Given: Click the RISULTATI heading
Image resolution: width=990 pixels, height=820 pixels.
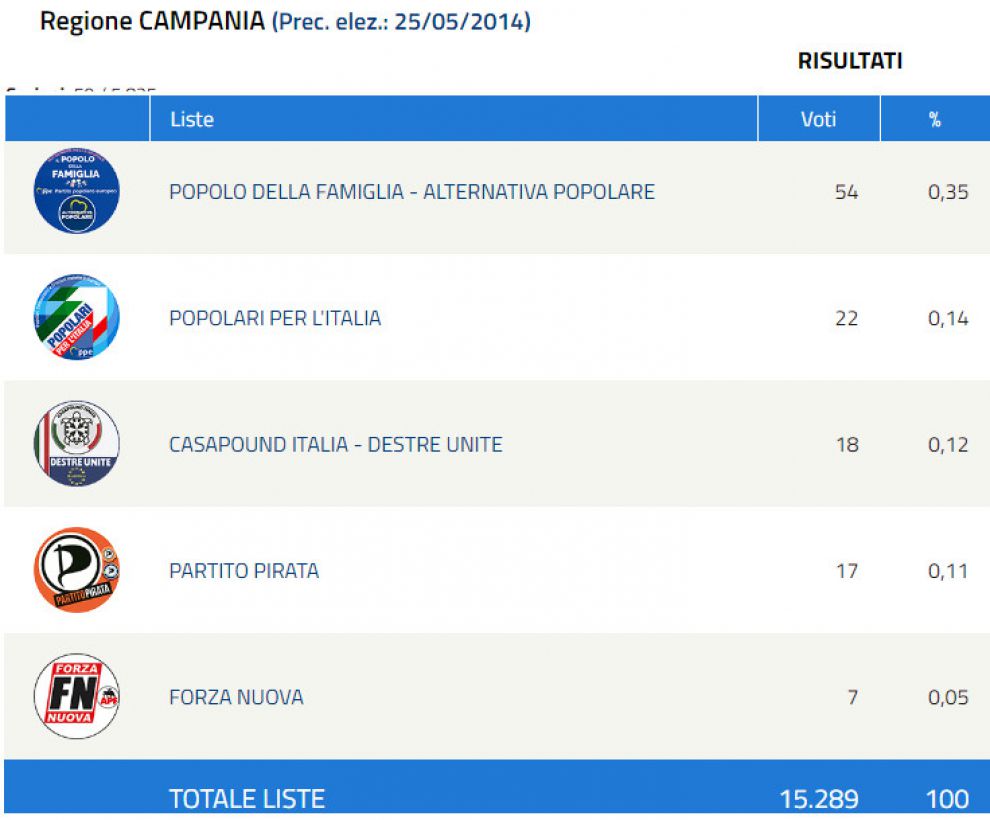Looking at the screenshot, I should click(849, 61).
